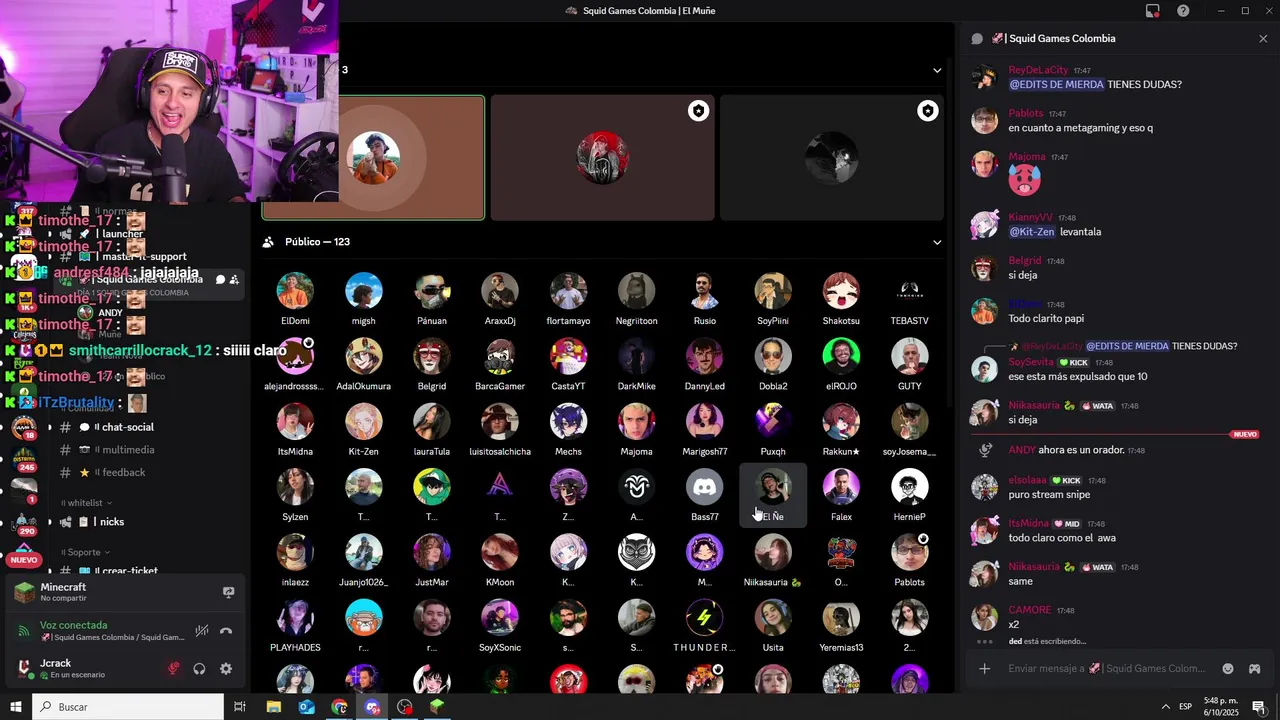Open the apps game controller icon
This screenshot has height=720, width=1280.
[1254, 668]
